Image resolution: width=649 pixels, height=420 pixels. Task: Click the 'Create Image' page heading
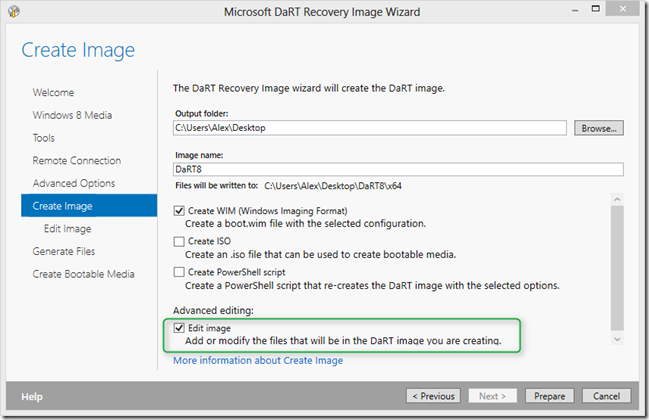pyautogui.click(x=78, y=50)
